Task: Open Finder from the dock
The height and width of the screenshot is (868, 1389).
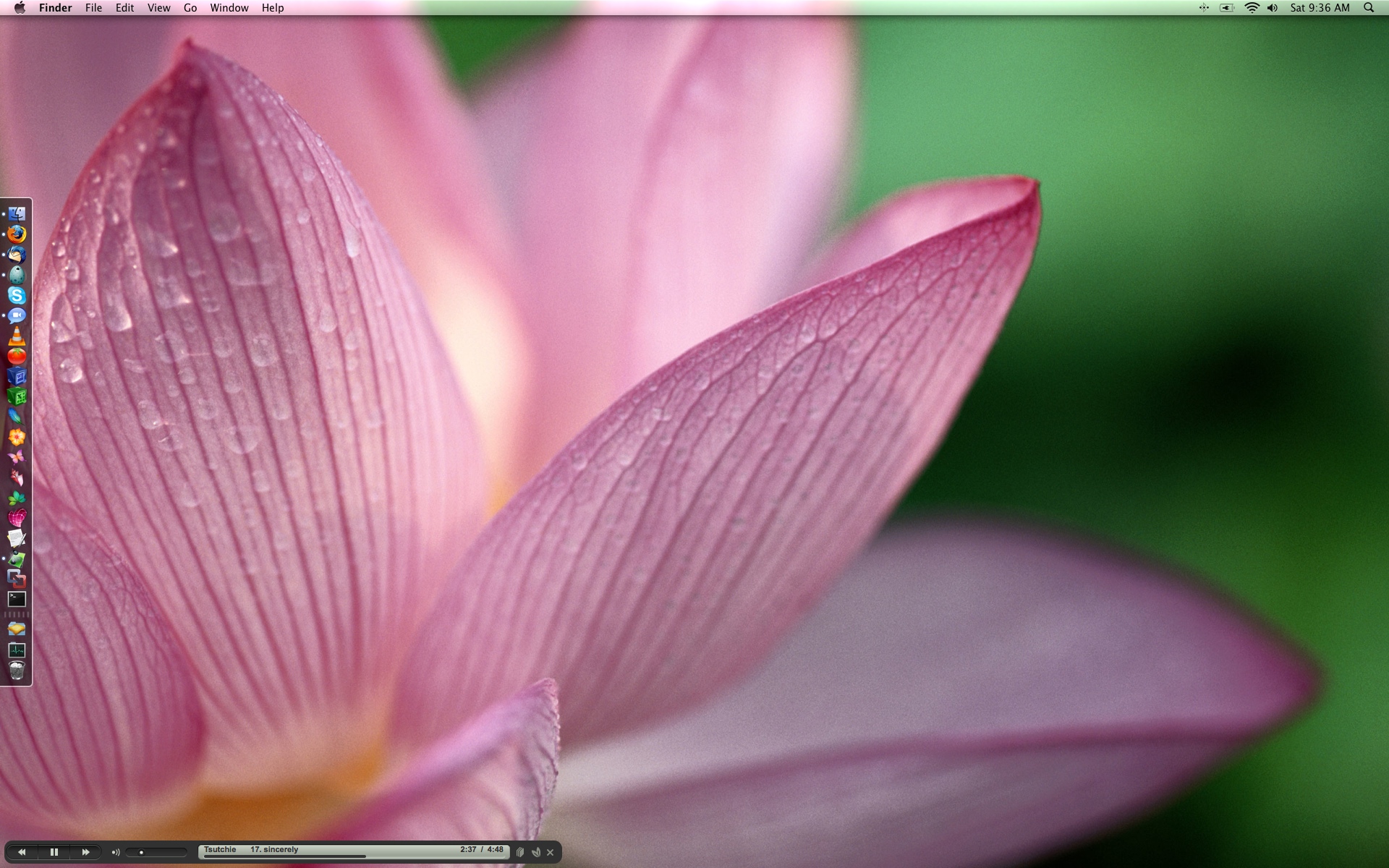Action: pyautogui.click(x=17, y=214)
